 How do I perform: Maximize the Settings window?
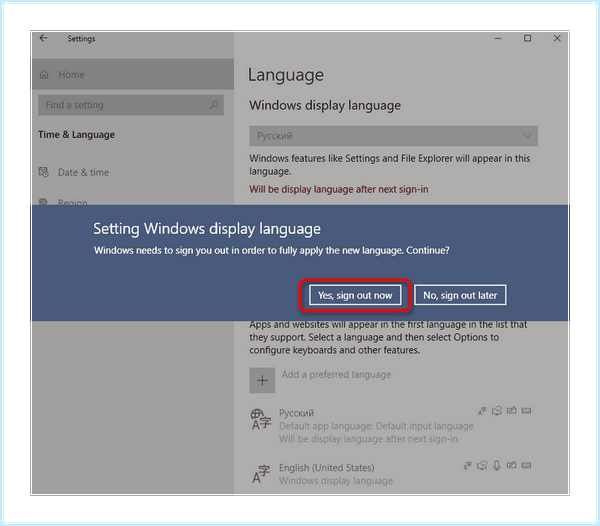(x=527, y=38)
